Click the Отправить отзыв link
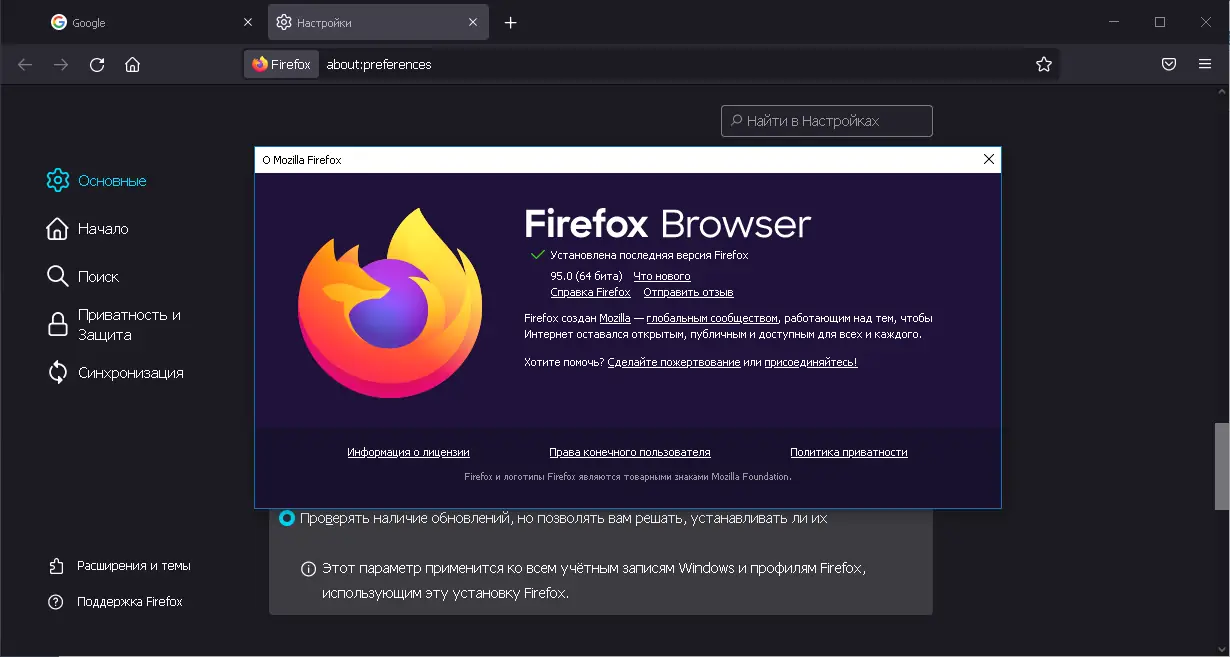1230x657 pixels. coord(688,293)
